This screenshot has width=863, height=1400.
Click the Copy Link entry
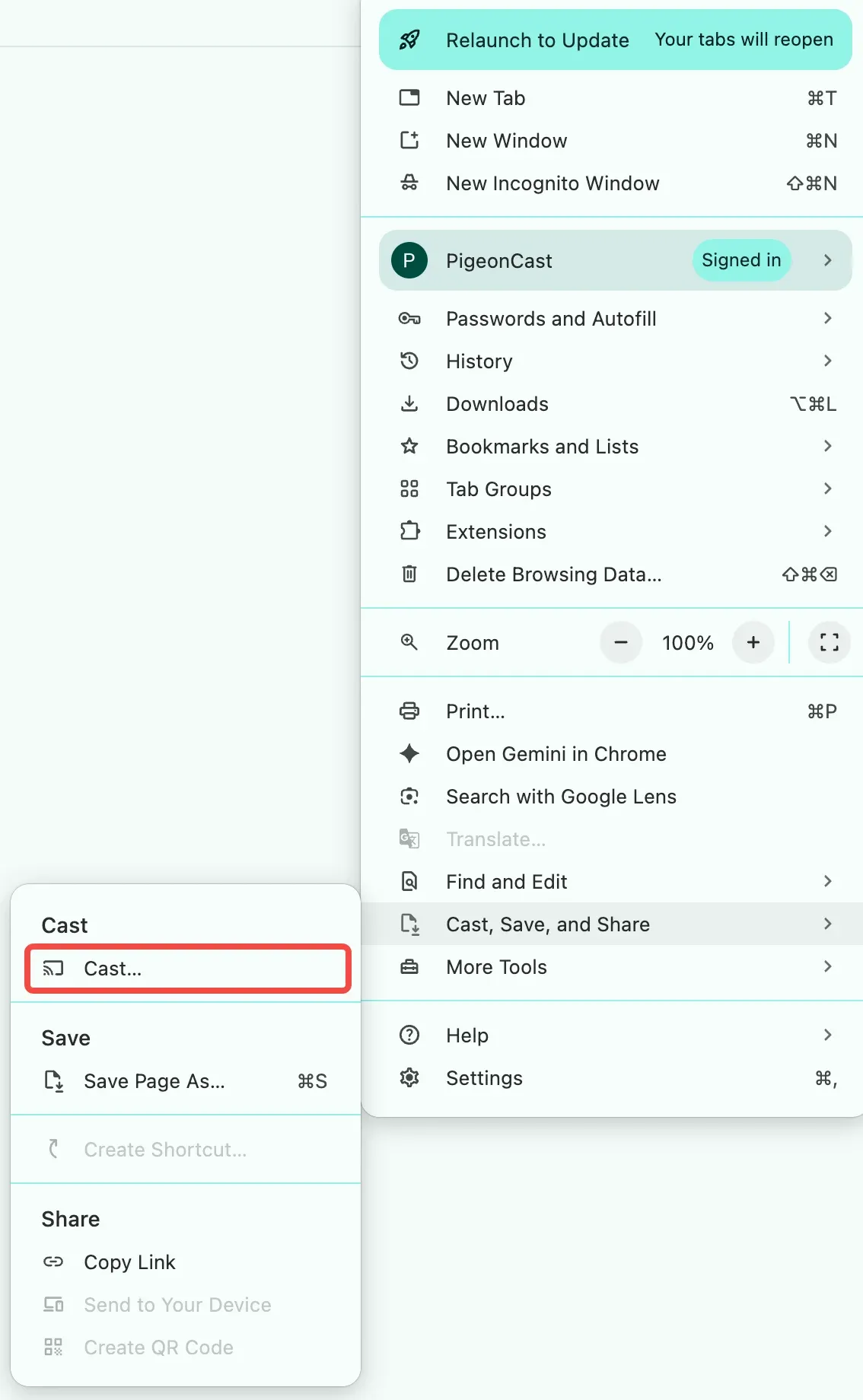[186, 1262]
